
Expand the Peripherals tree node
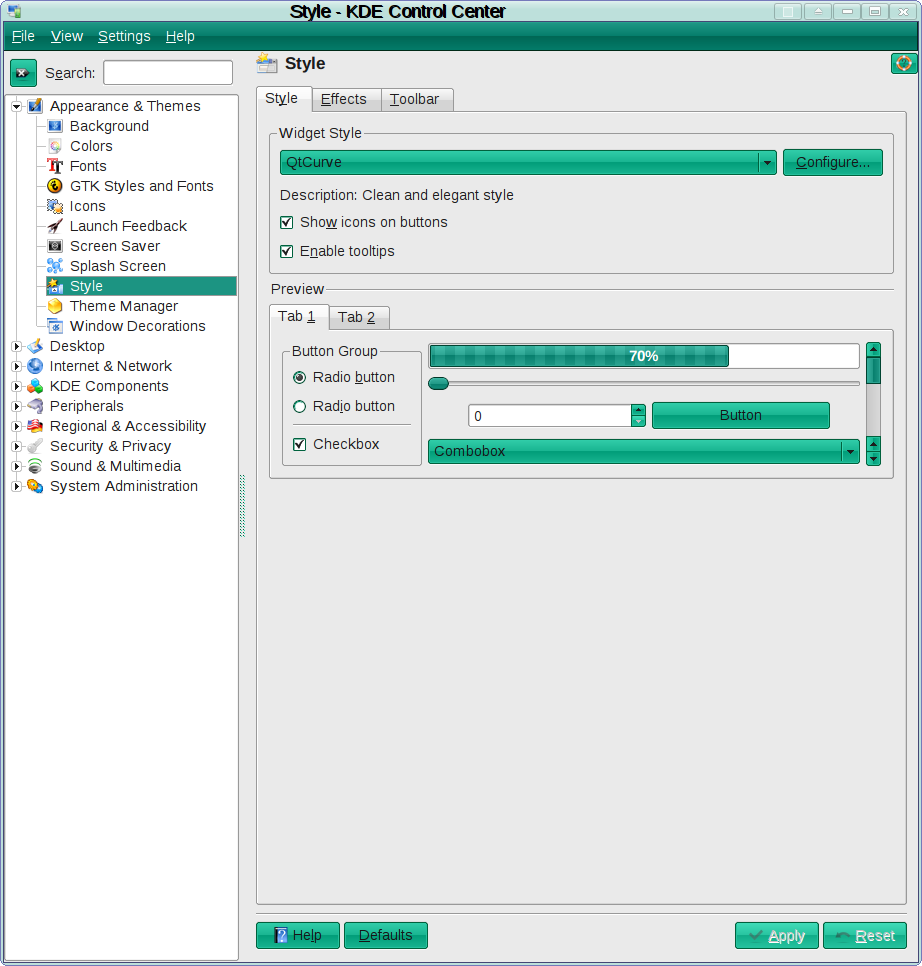(17, 407)
